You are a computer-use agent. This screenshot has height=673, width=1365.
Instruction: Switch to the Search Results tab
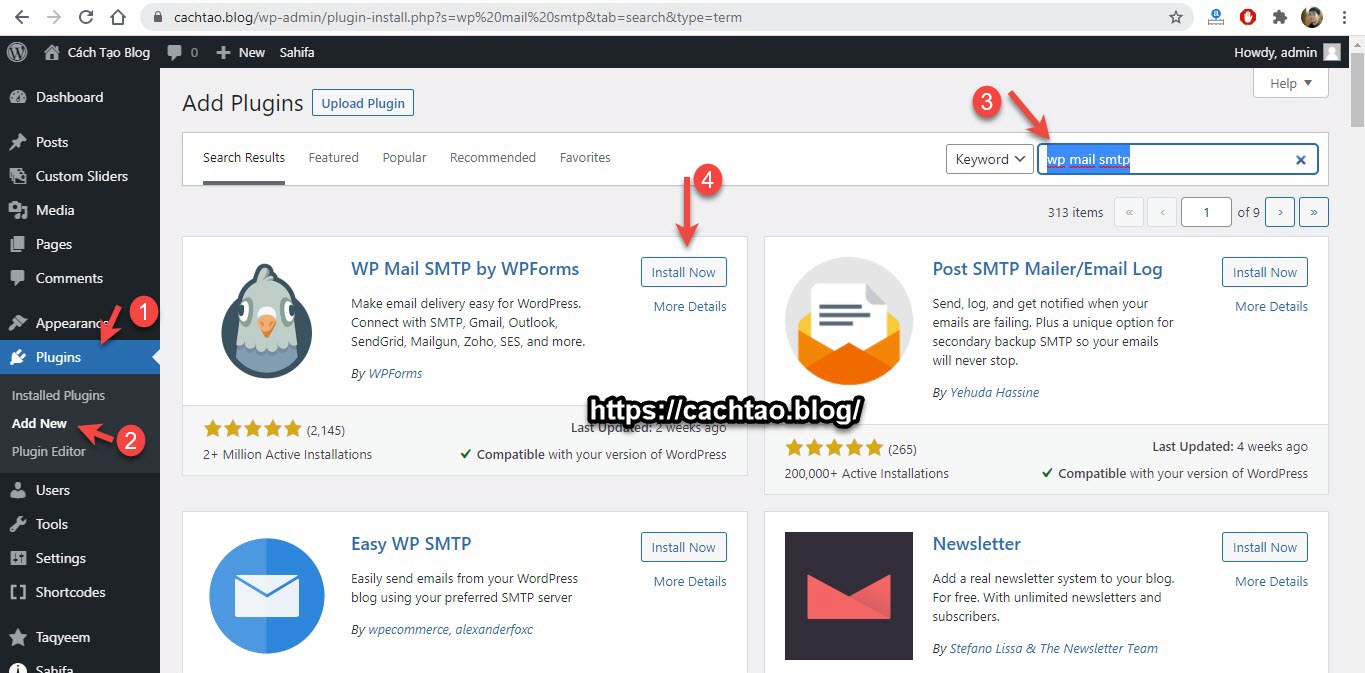coord(244,158)
